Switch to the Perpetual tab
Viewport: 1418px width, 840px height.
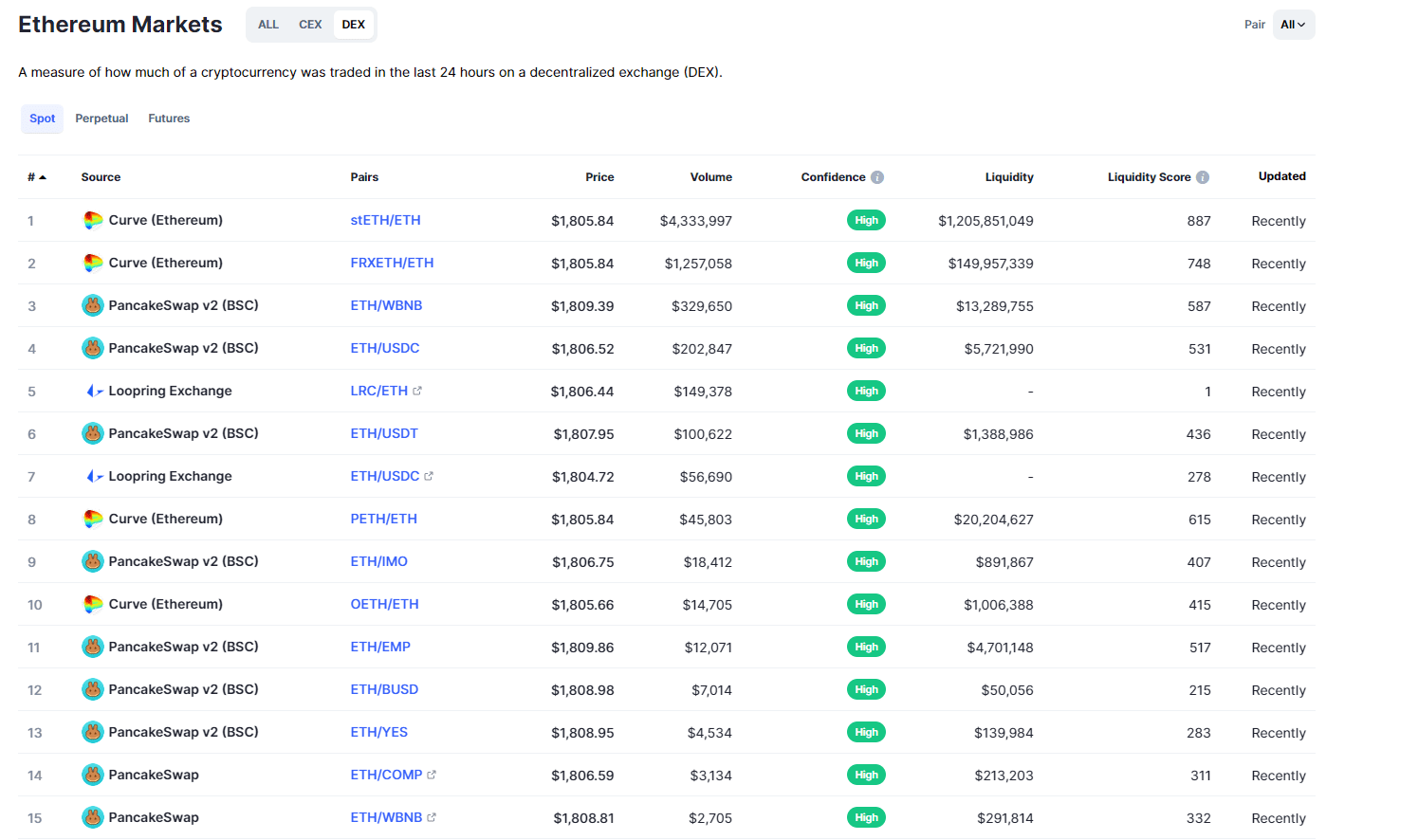coord(101,119)
